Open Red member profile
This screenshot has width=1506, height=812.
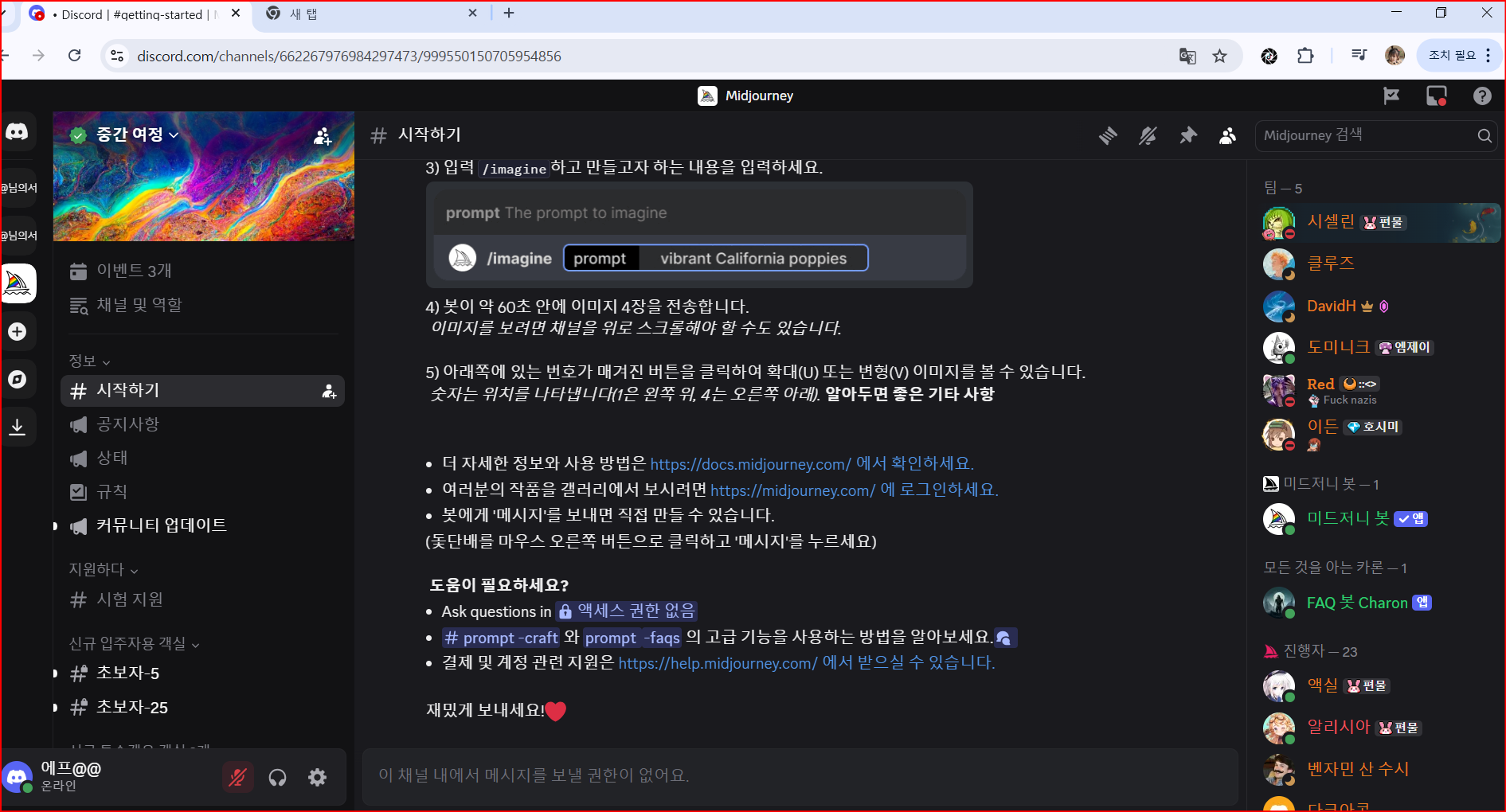[x=1381, y=390]
